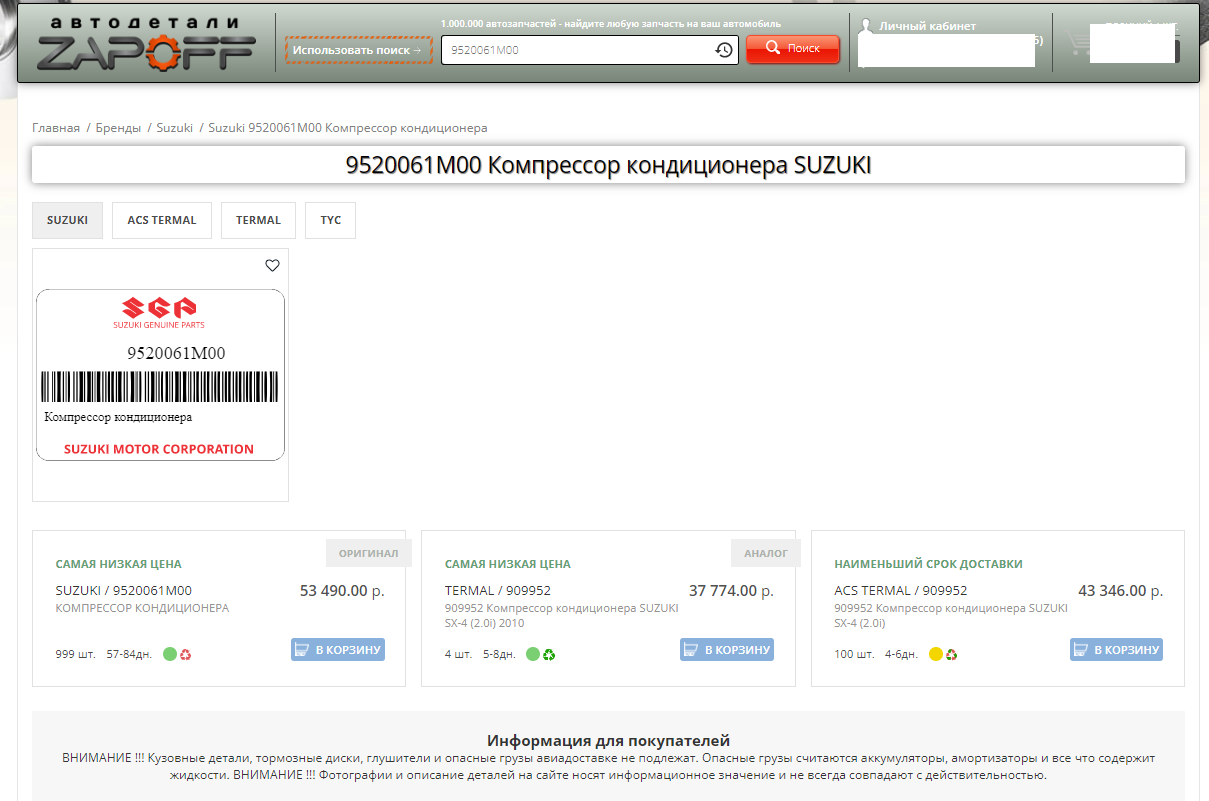This screenshot has width=1209, height=801.
Task: Click price 43 346.00 р.
Action: [x=1120, y=591]
